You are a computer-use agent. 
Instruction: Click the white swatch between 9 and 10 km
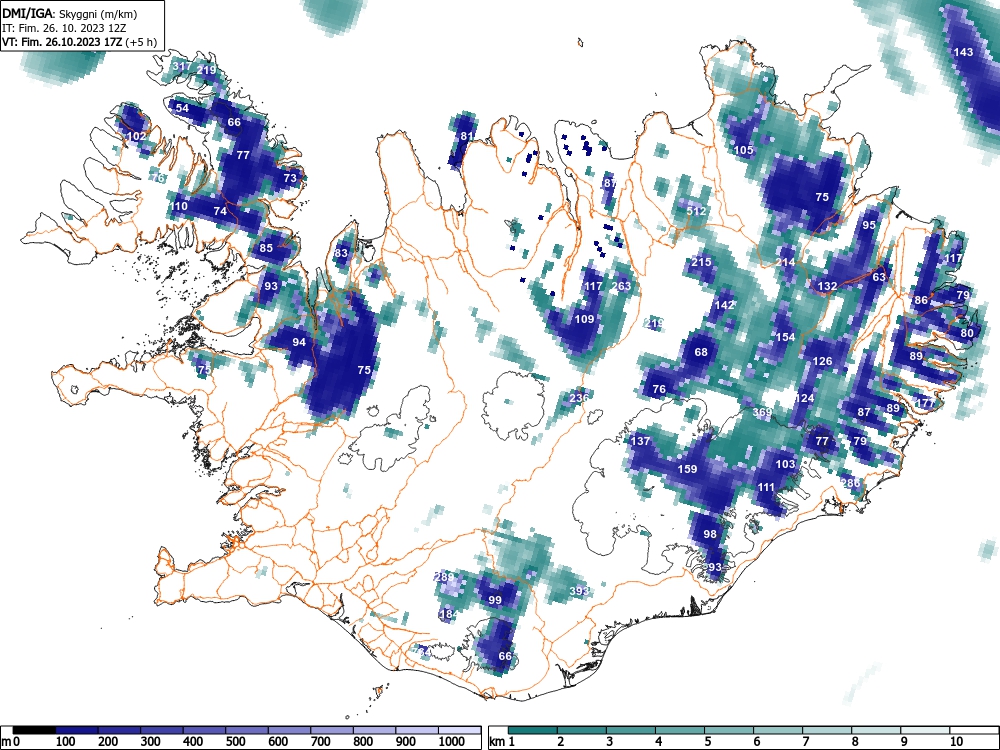[x=925, y=730]
